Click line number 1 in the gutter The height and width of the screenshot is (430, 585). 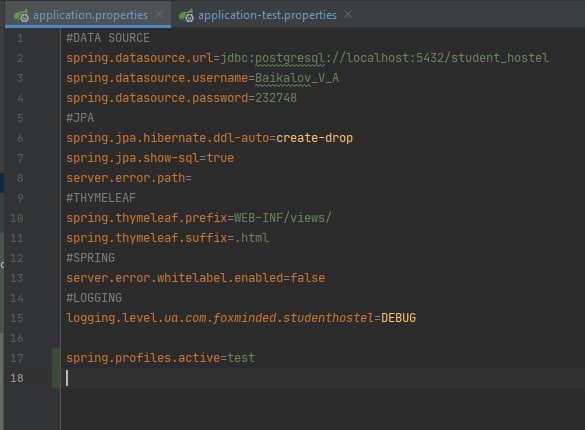(20, 38)
